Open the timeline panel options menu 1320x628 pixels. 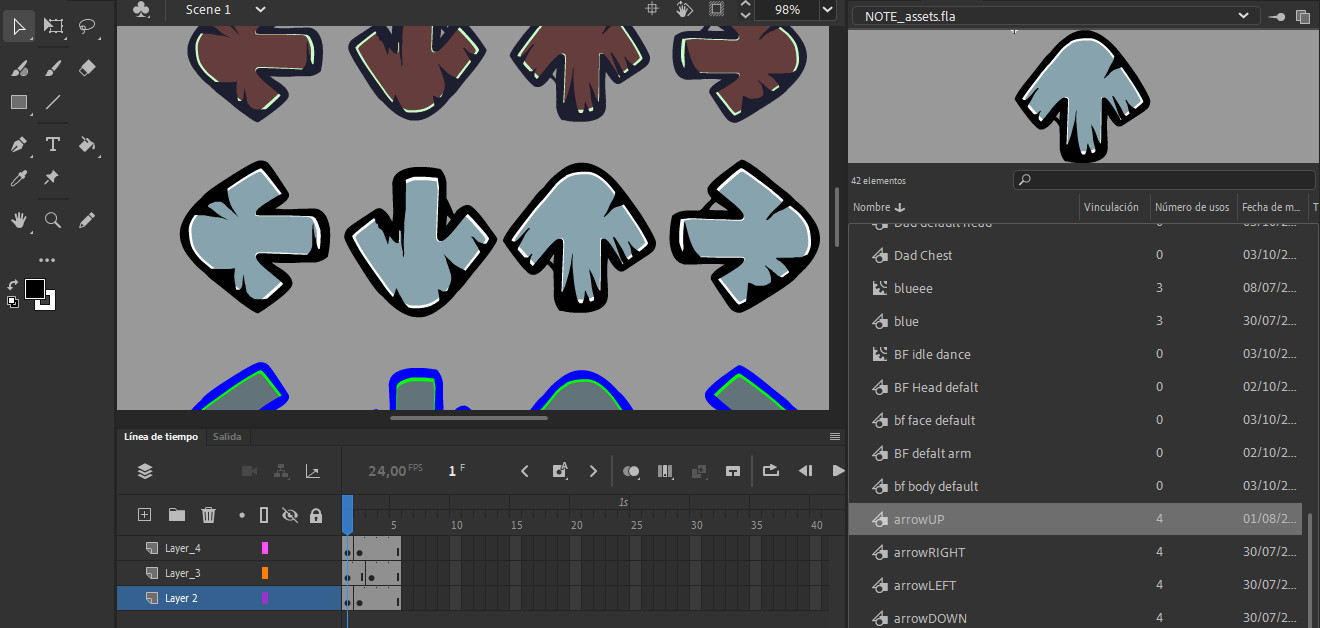(x=835, y=436)
